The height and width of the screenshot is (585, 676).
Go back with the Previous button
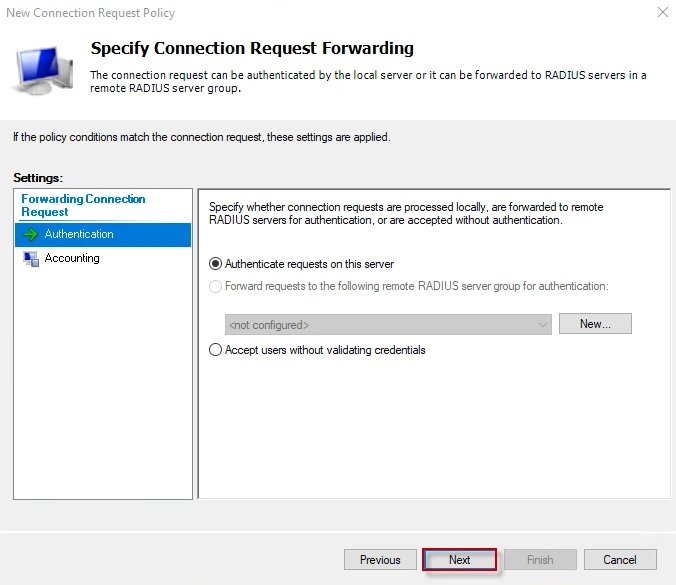tap(380, 560)
